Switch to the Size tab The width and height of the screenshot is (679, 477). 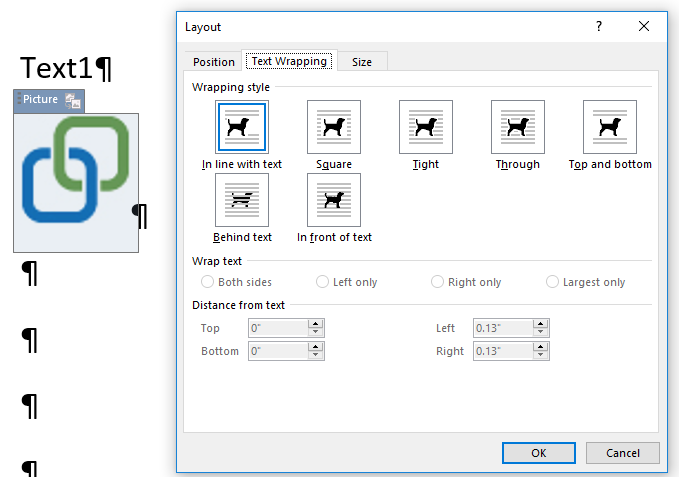[x=362, y=62]
